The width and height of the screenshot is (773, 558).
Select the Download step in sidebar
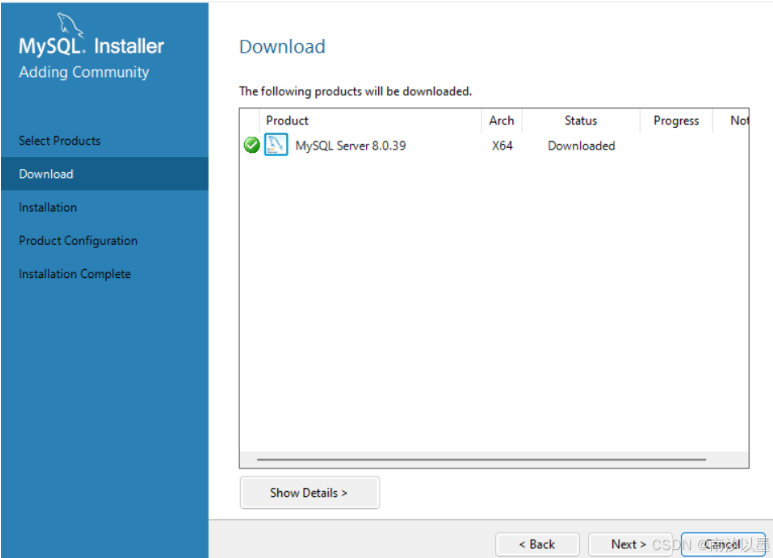tap(46, 174)
